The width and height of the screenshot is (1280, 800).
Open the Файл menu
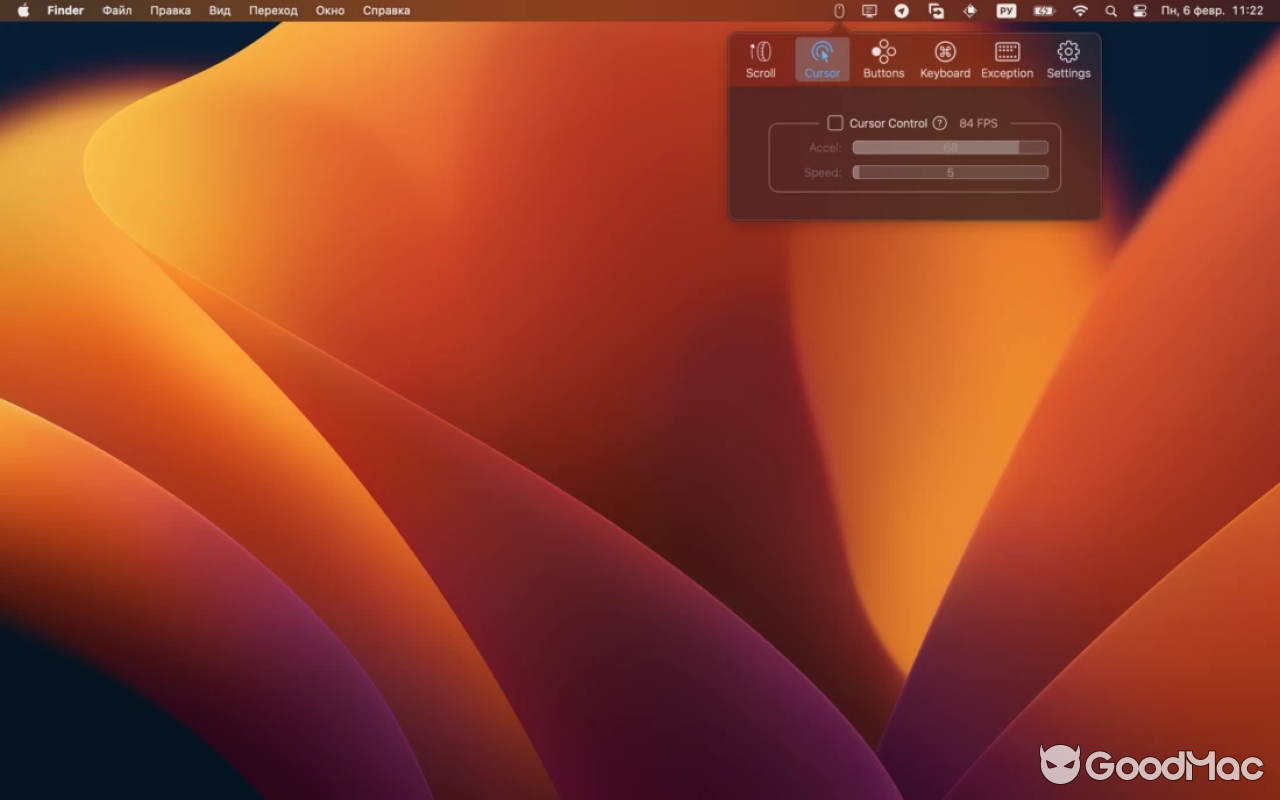tap(116, 11)
